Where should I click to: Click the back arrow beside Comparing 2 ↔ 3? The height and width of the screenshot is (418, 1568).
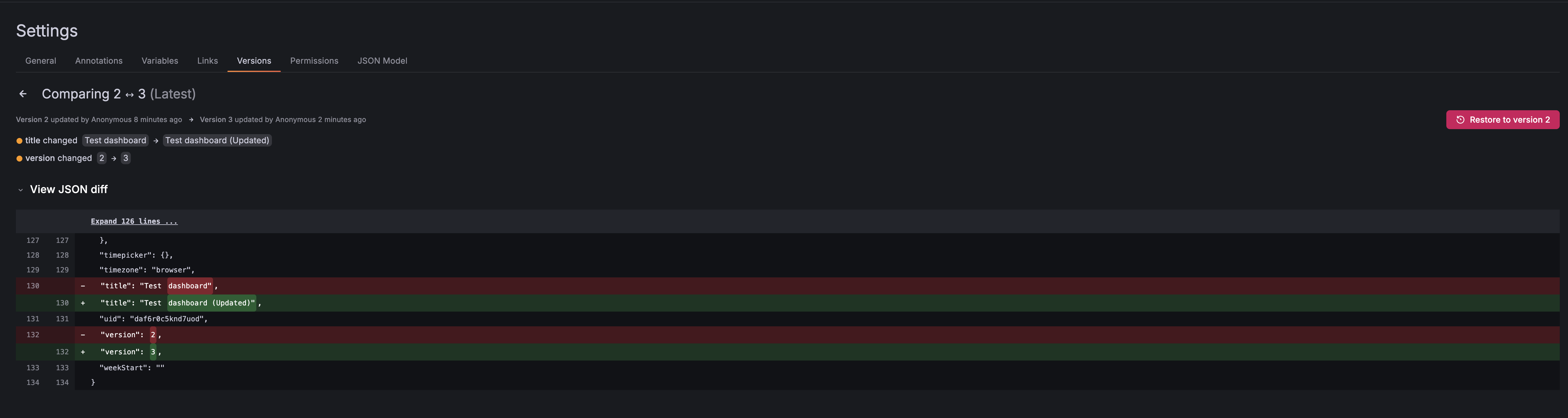[23, 93]
